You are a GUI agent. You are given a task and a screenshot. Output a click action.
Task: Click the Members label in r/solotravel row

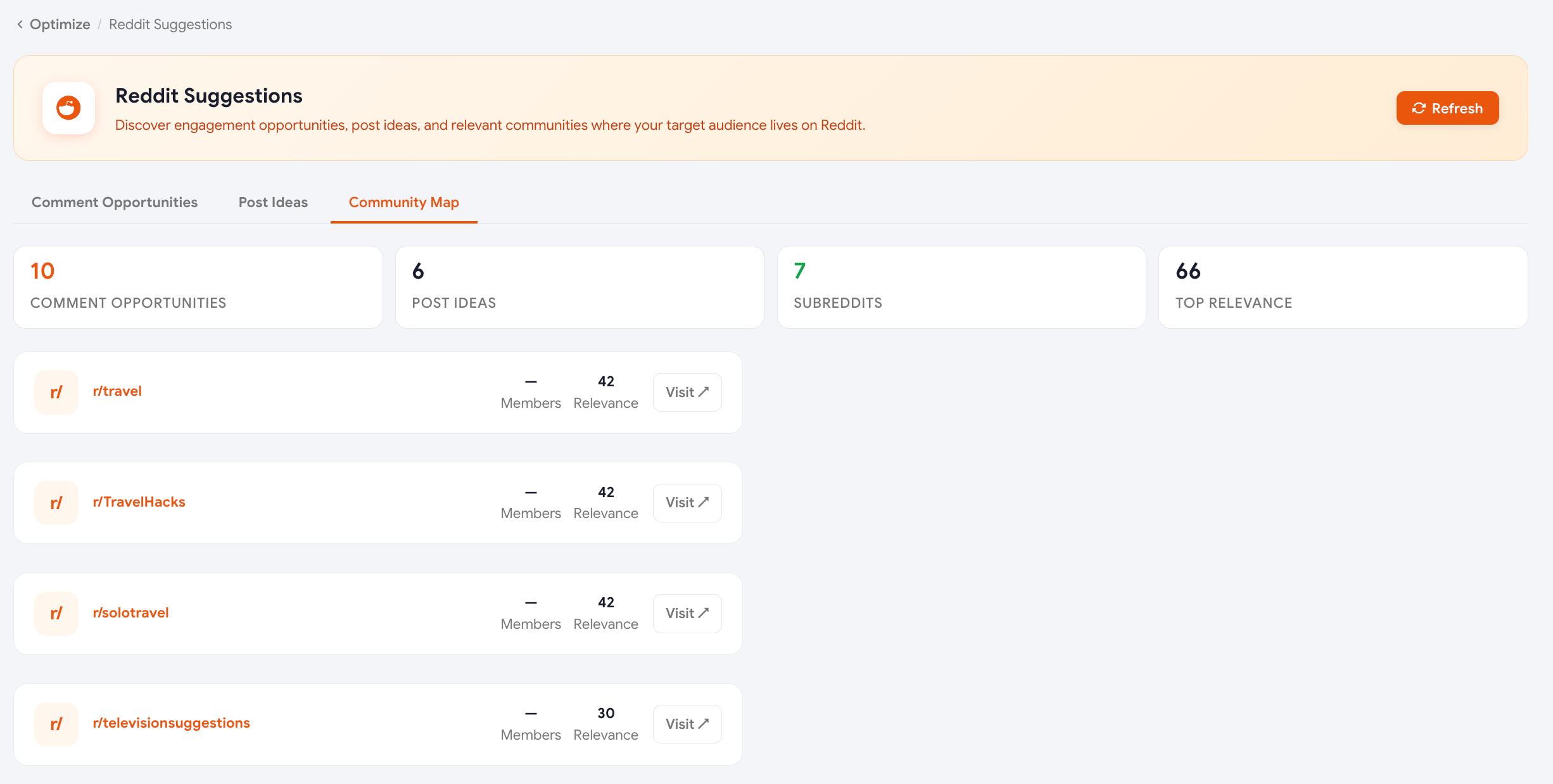(x=531, y=624)
